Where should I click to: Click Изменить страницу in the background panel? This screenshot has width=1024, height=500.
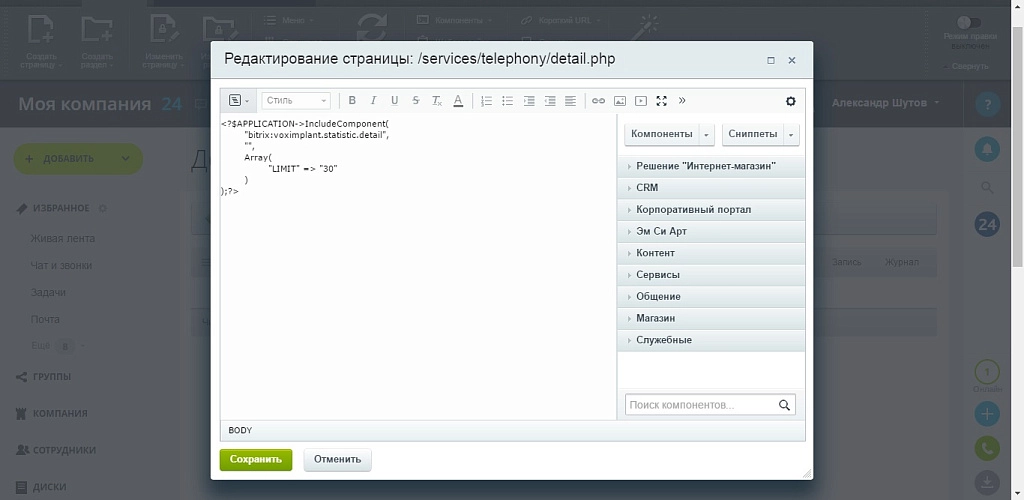pos(161,40)
